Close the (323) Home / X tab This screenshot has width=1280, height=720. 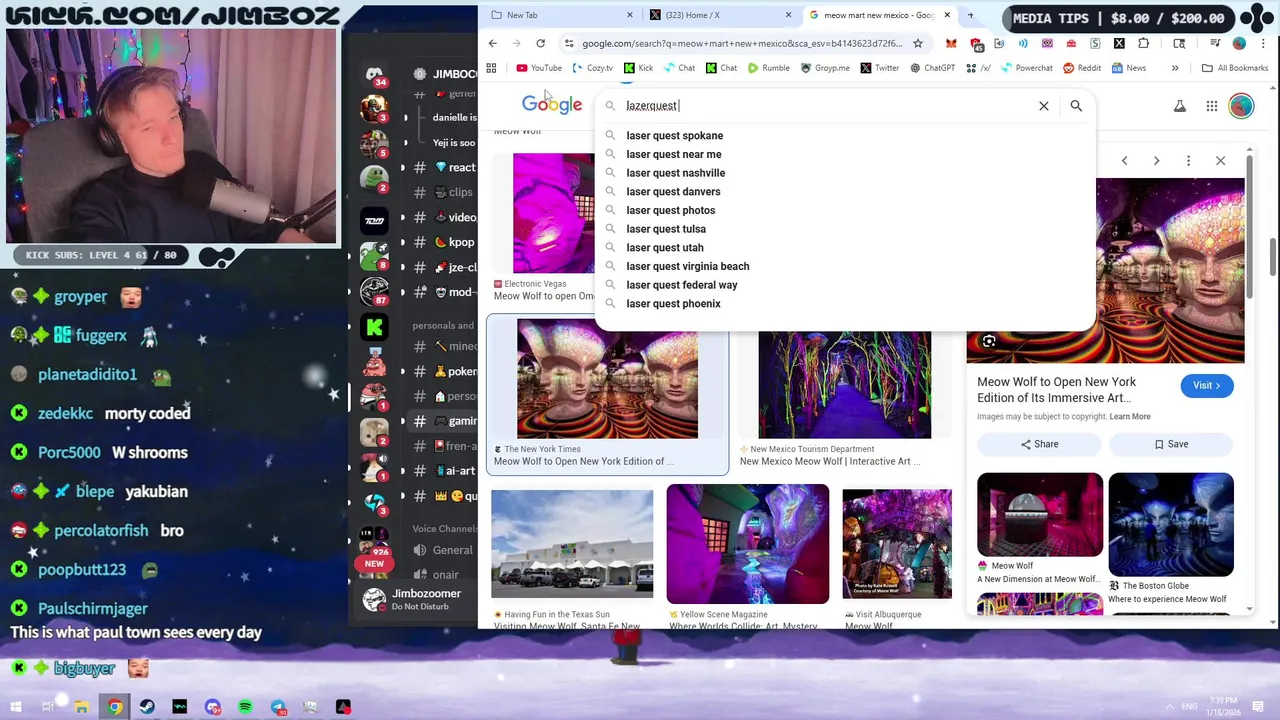(x=788, y=15)
